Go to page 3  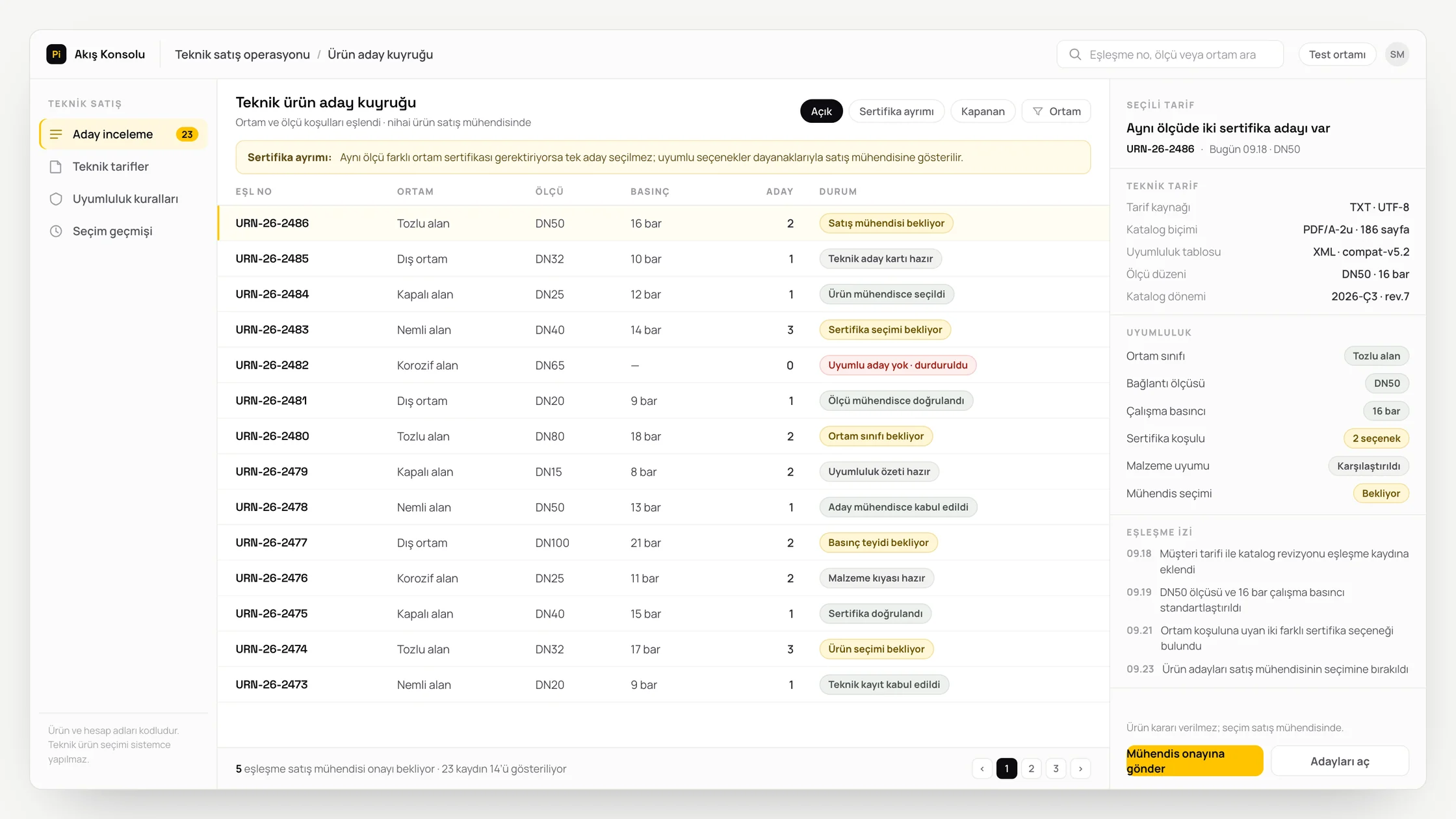(x=1056, y=768)
